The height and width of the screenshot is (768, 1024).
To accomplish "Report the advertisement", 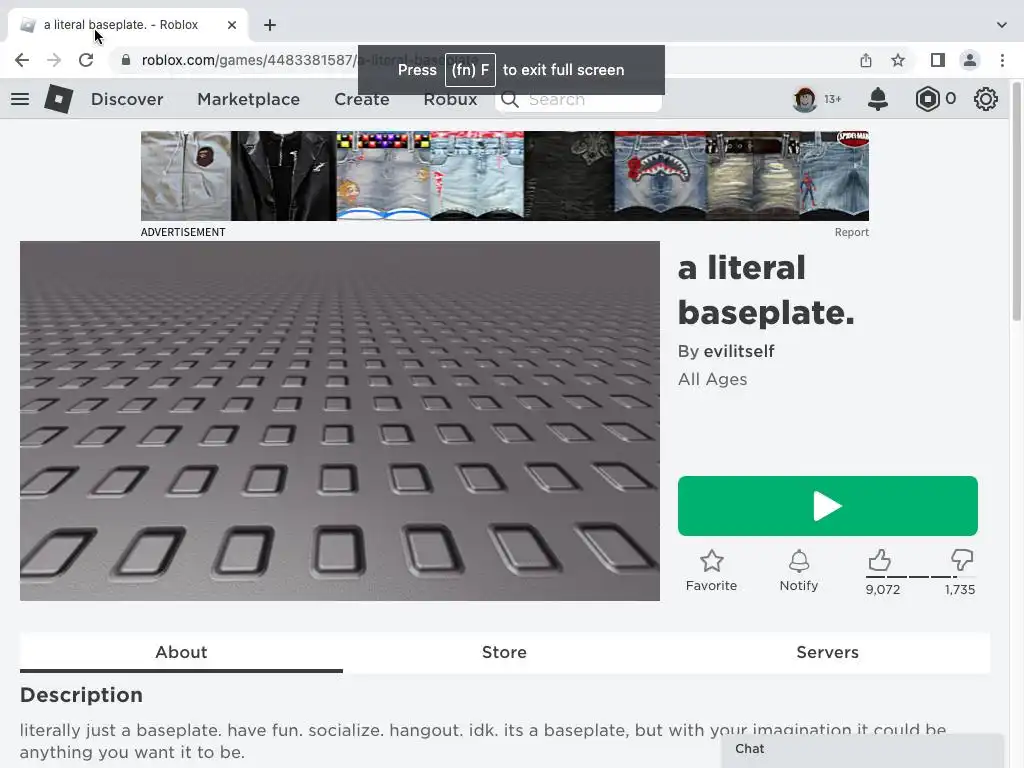I will 852,232.
